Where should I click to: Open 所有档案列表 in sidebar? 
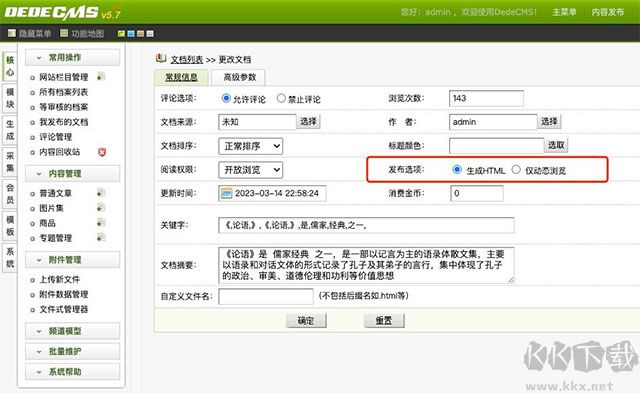pos(64,92)
